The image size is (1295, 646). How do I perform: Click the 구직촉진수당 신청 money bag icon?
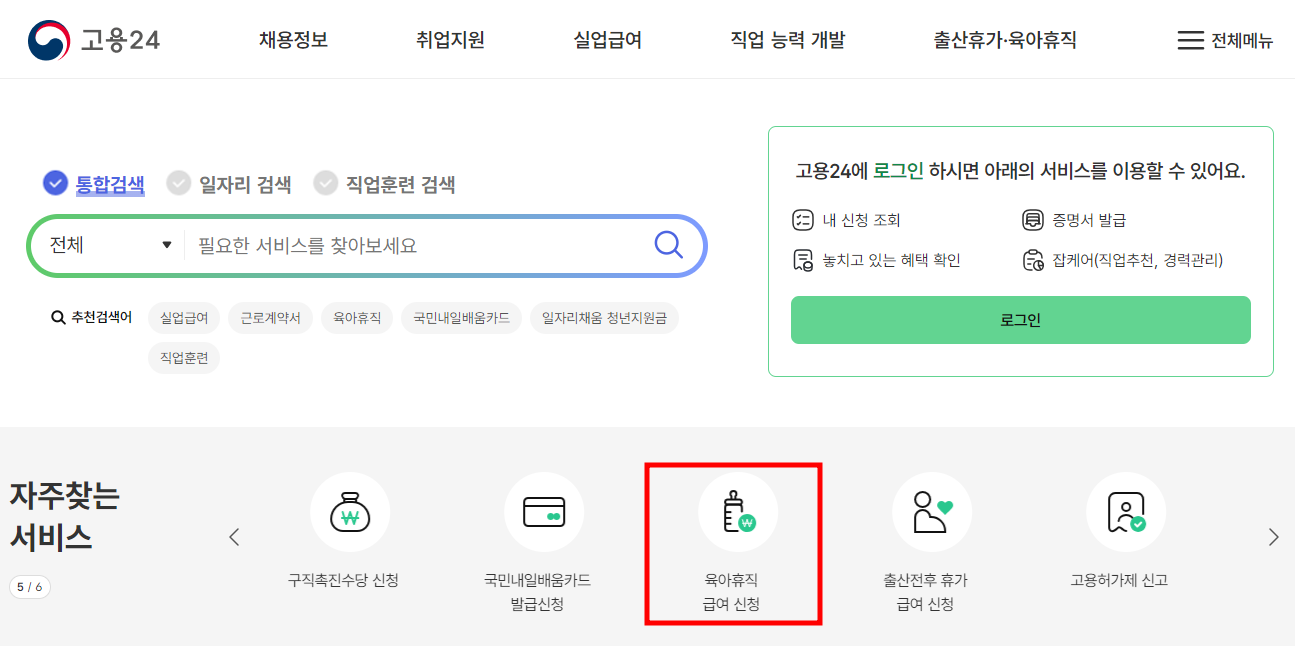point(350,512)
